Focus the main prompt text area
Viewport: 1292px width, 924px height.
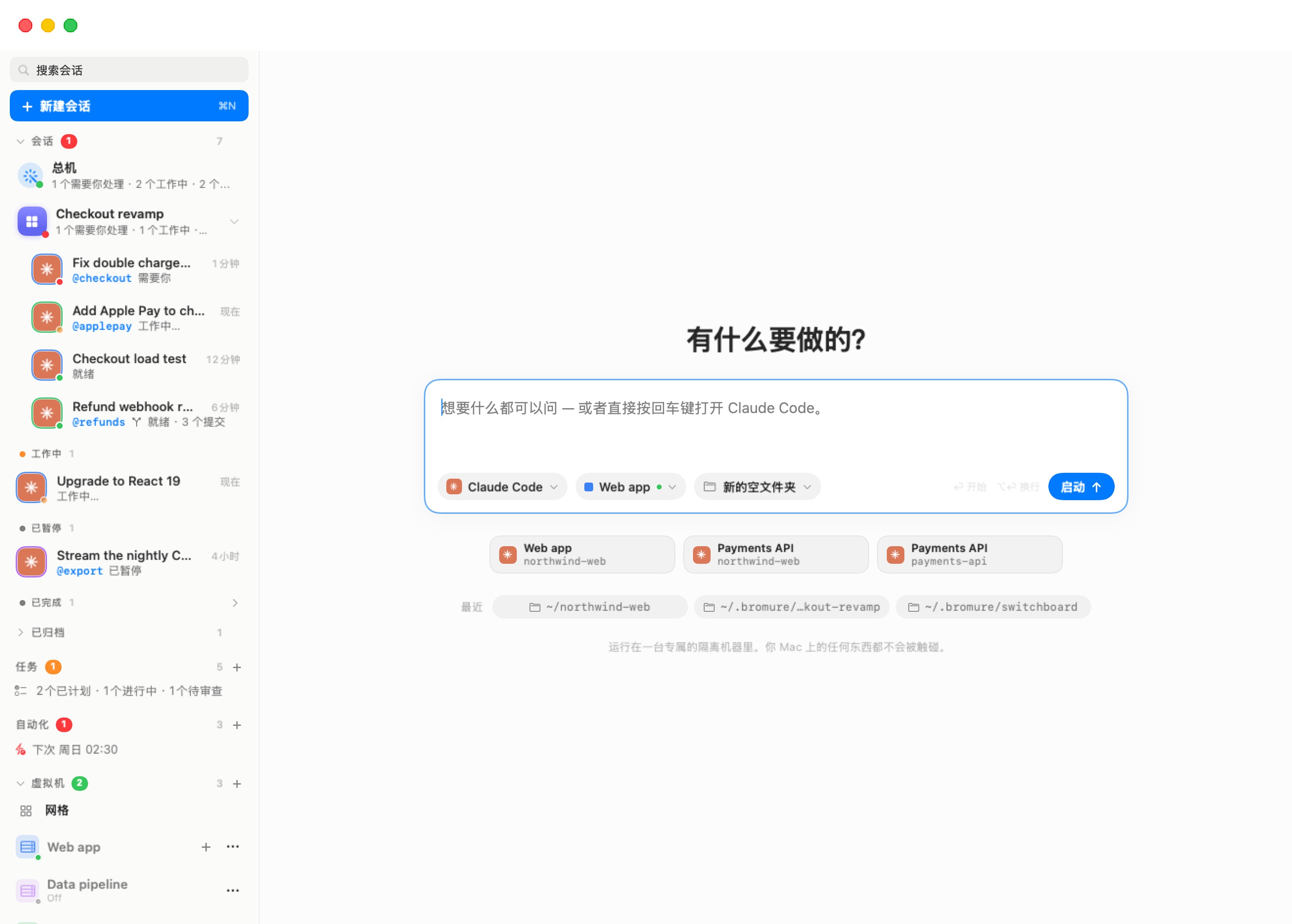tap(776, 424)
